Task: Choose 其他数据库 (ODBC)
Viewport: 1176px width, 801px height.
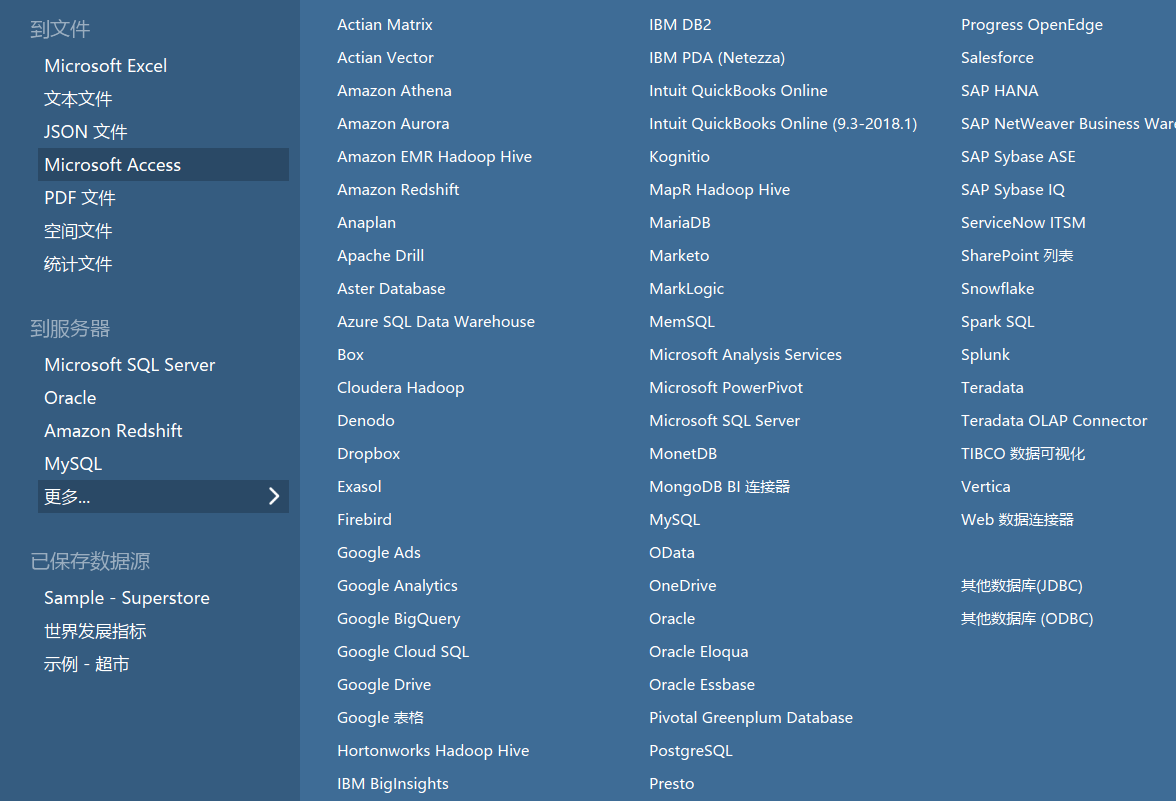Action: click(1027, 619)
